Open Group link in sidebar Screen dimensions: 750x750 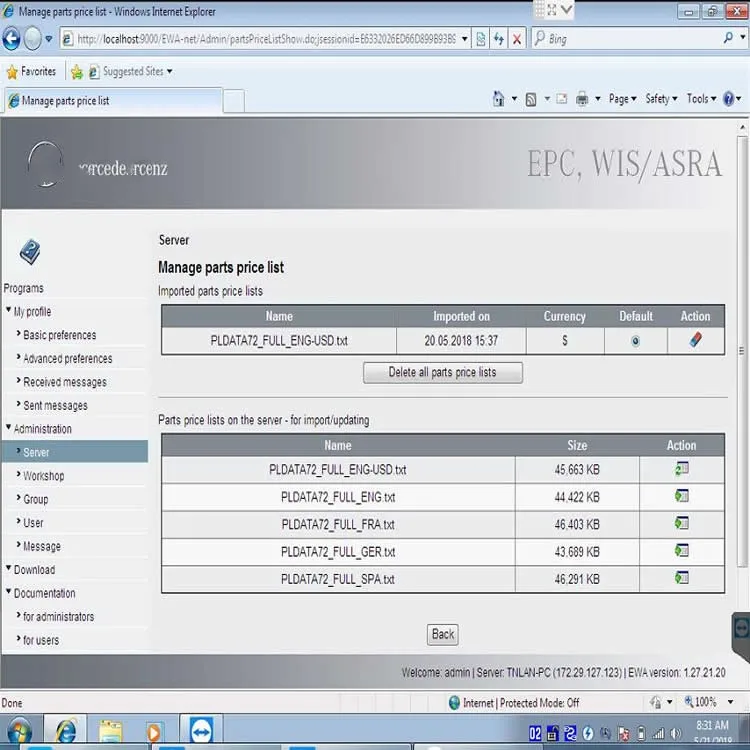pos(36,499)
